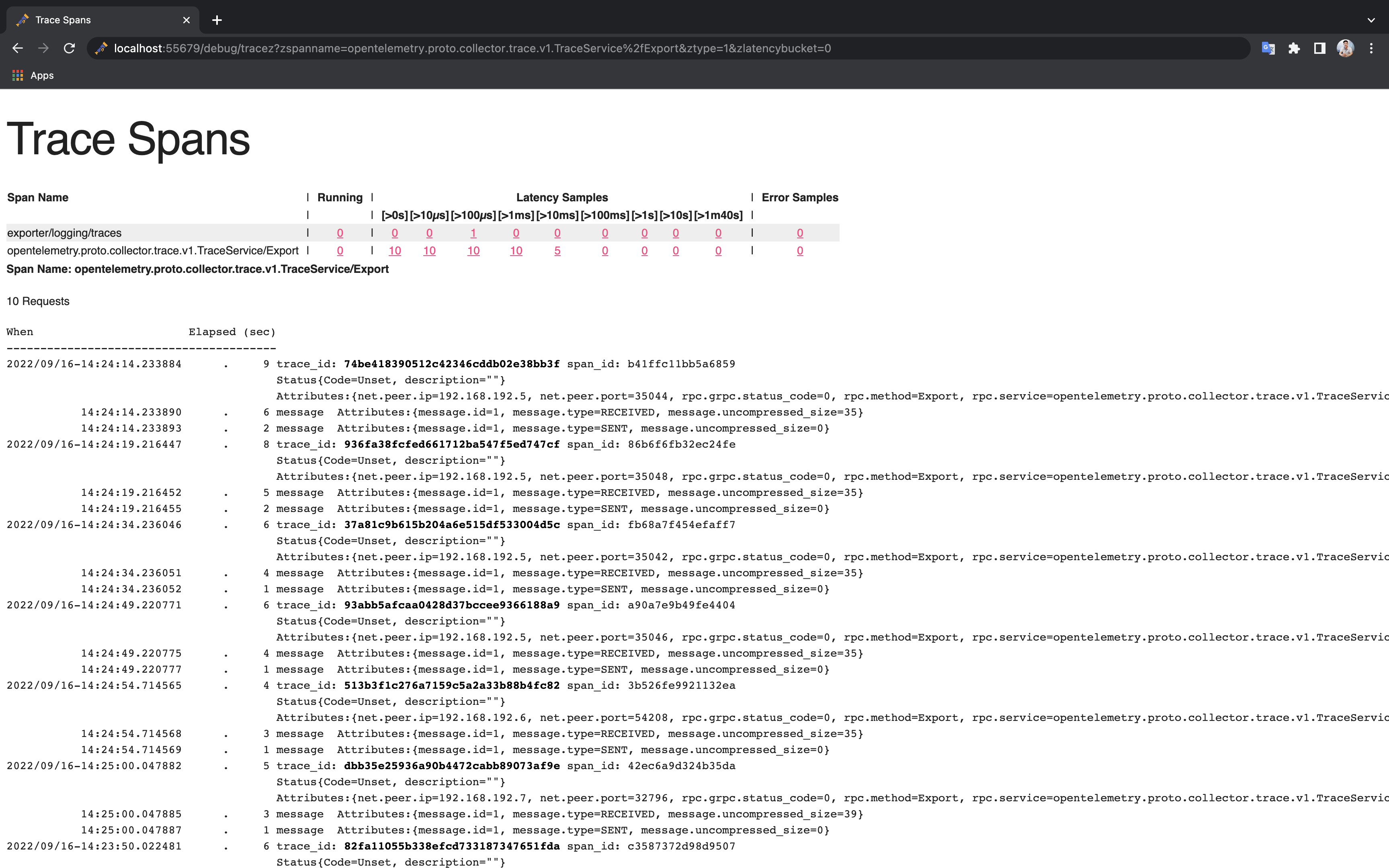The width and height of the screenshot is (1389, 868).
Task: View Error Samples for TraceService/Export
Action: pyautogui.click(x=799, y=251)
